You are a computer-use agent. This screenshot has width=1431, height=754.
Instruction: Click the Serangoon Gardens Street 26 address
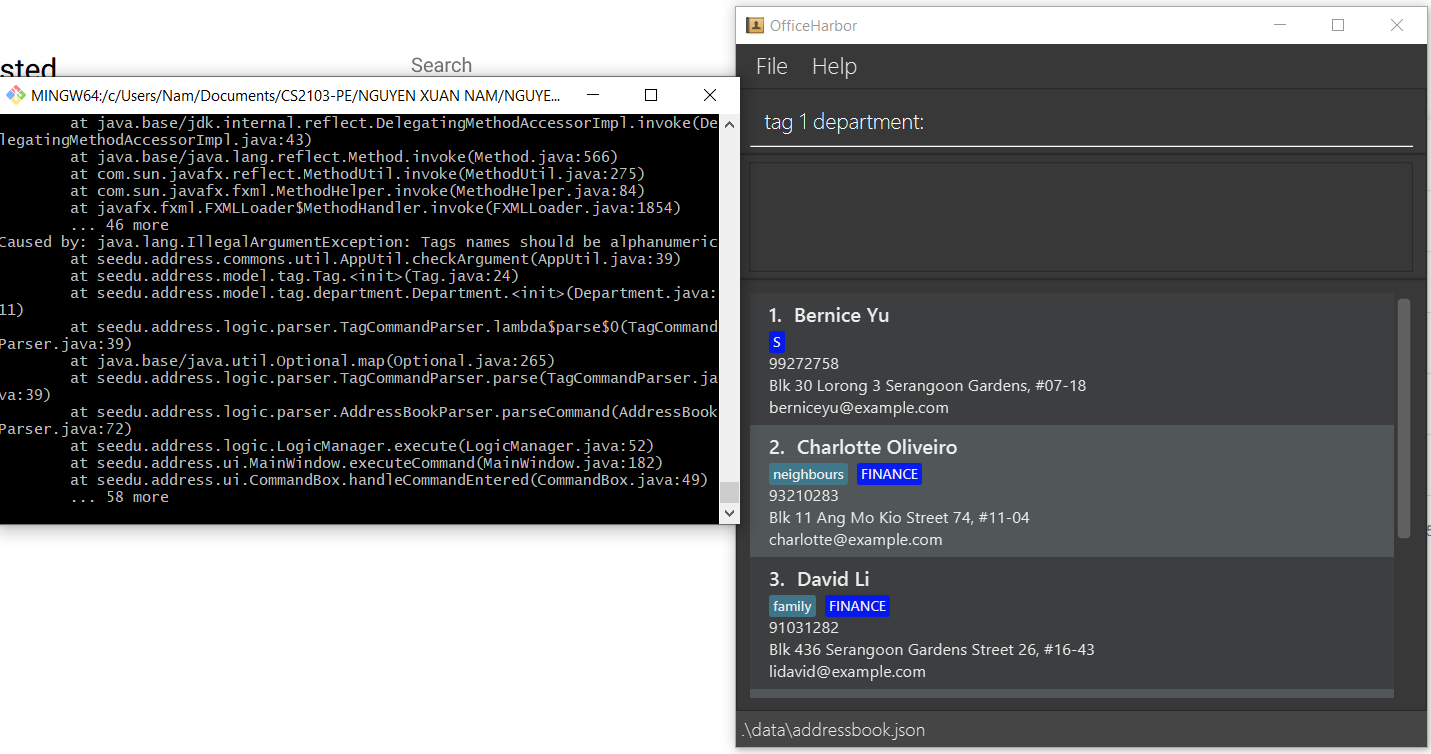tap(931, 649)
